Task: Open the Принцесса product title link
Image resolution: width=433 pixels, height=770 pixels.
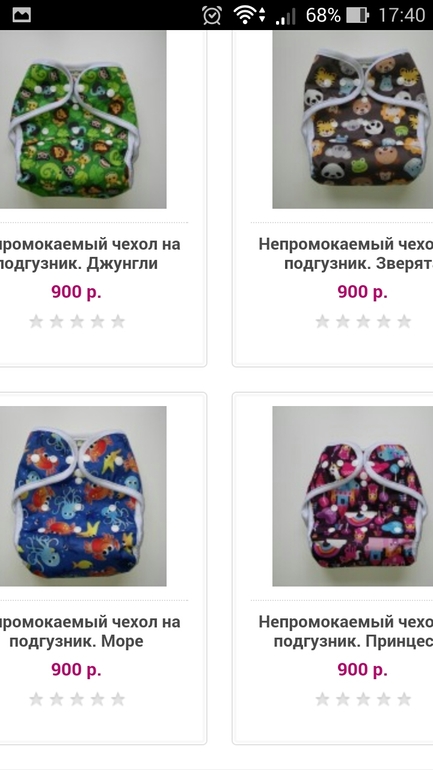Action: coord(346,631)
